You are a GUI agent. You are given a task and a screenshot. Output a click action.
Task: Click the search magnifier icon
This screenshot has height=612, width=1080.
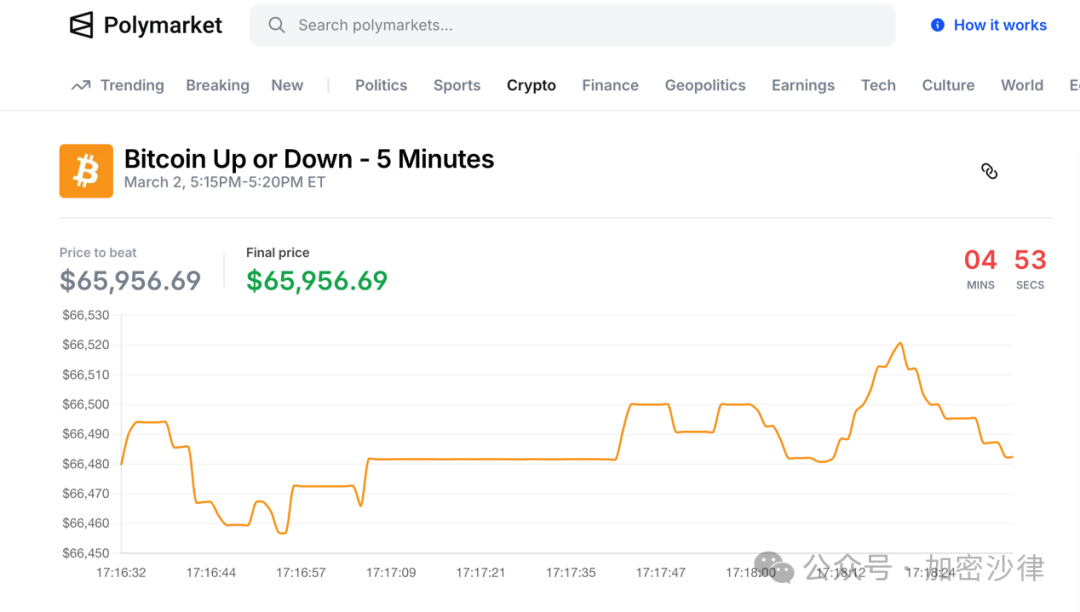277,25
